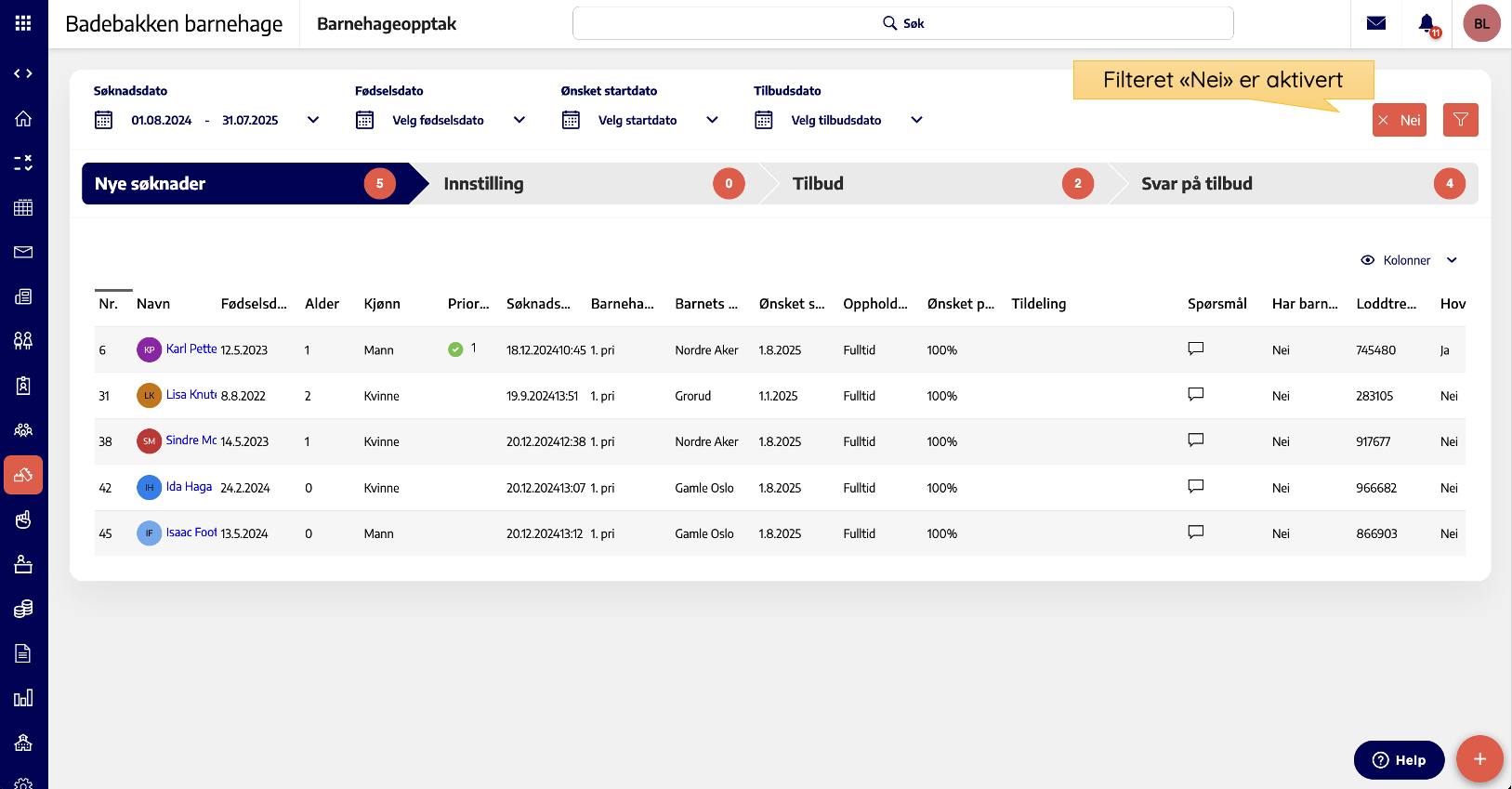The height and width of the screenshot is (789, 1512).
Task: Expand the Søknadsdato date range dropdown
Action: click(313, 120)
